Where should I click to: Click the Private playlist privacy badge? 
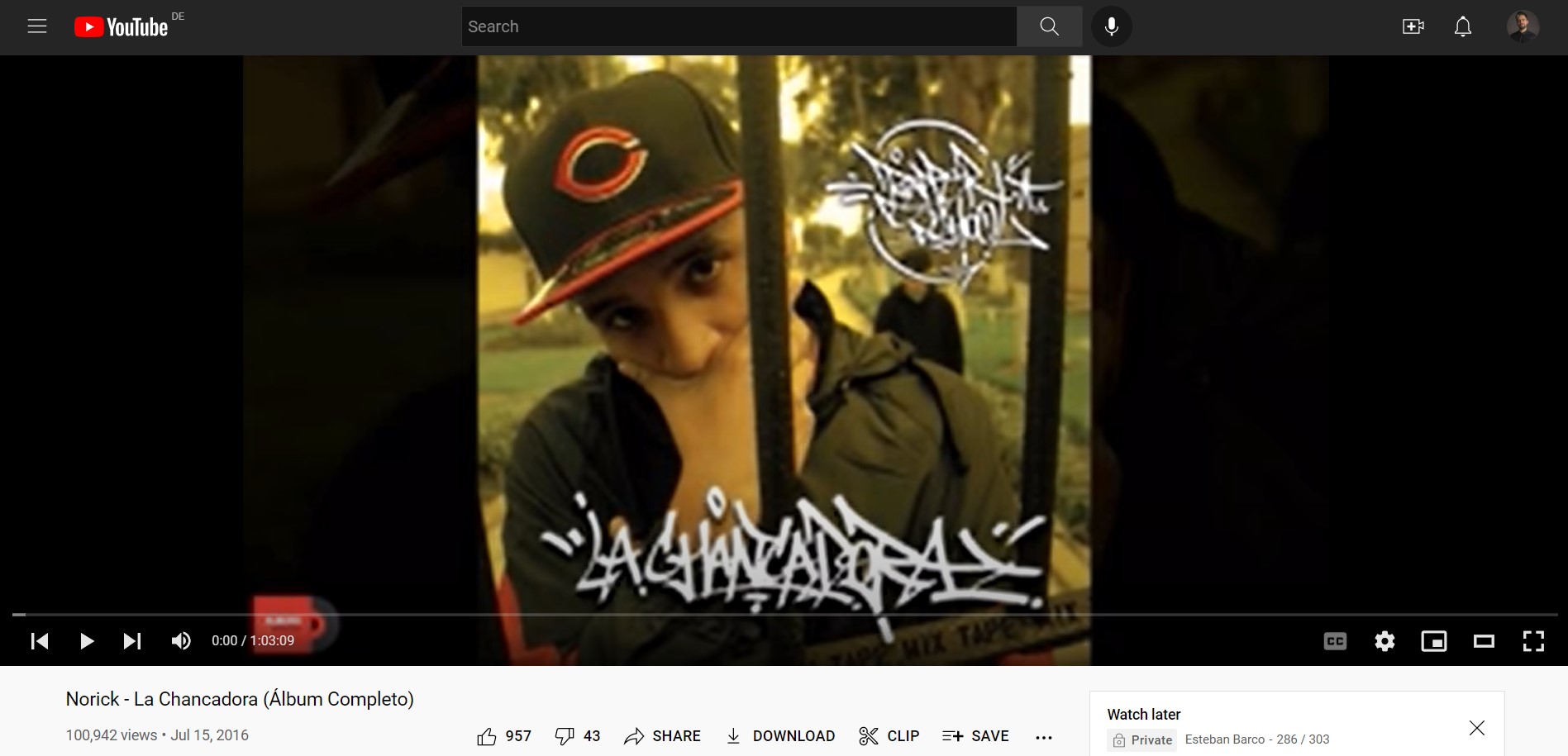(1142, 739)
